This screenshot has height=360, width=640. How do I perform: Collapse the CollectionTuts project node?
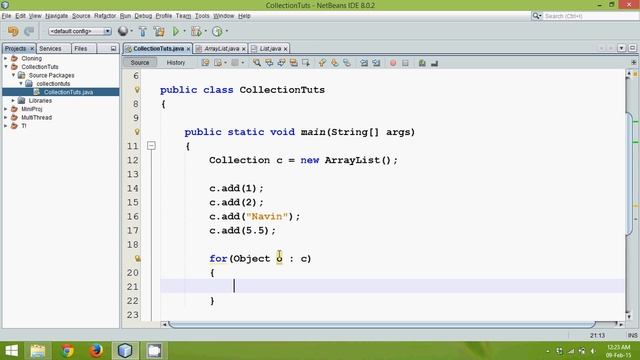(6, 67)
